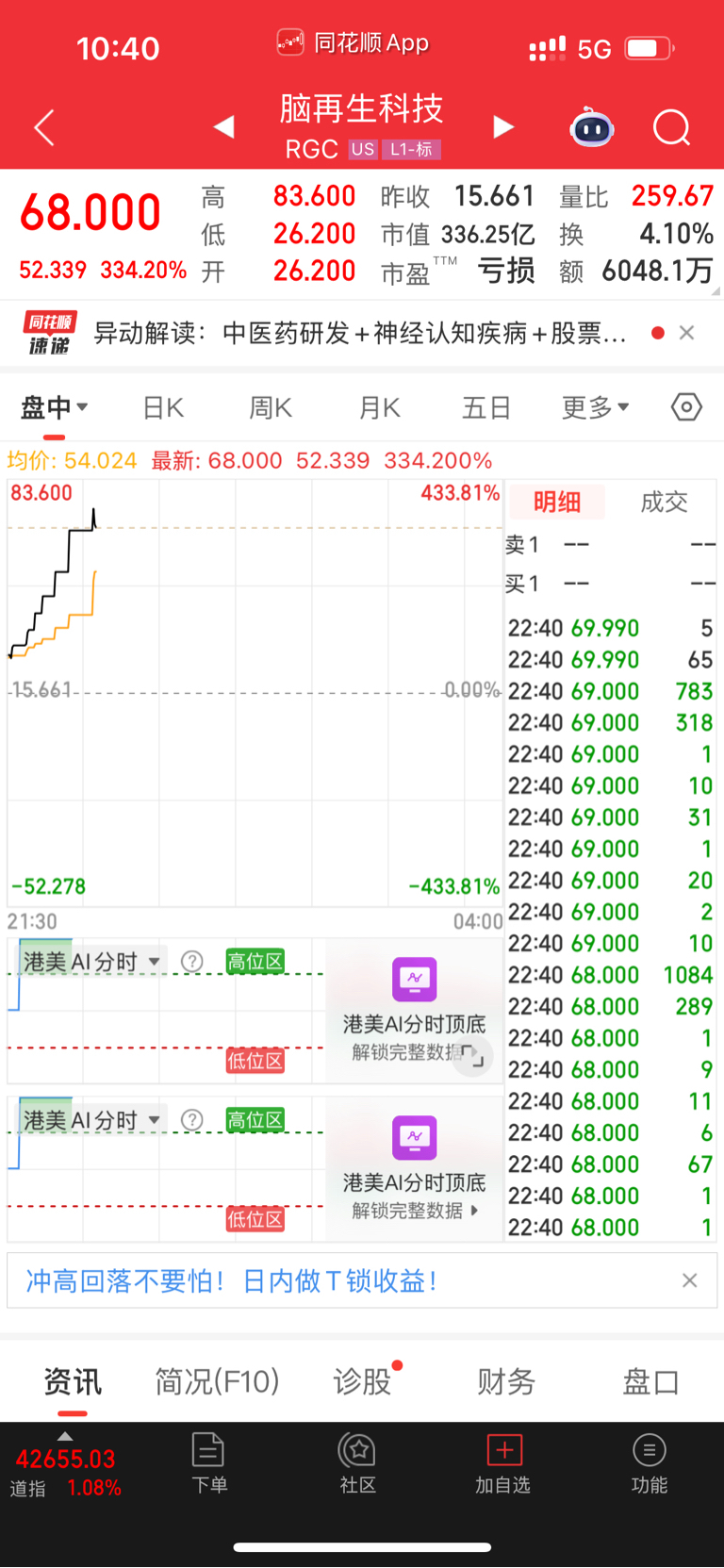Screen dimensions: 724x1568
Task: Add stock via 加自选
Action: tap(502, 1462)
